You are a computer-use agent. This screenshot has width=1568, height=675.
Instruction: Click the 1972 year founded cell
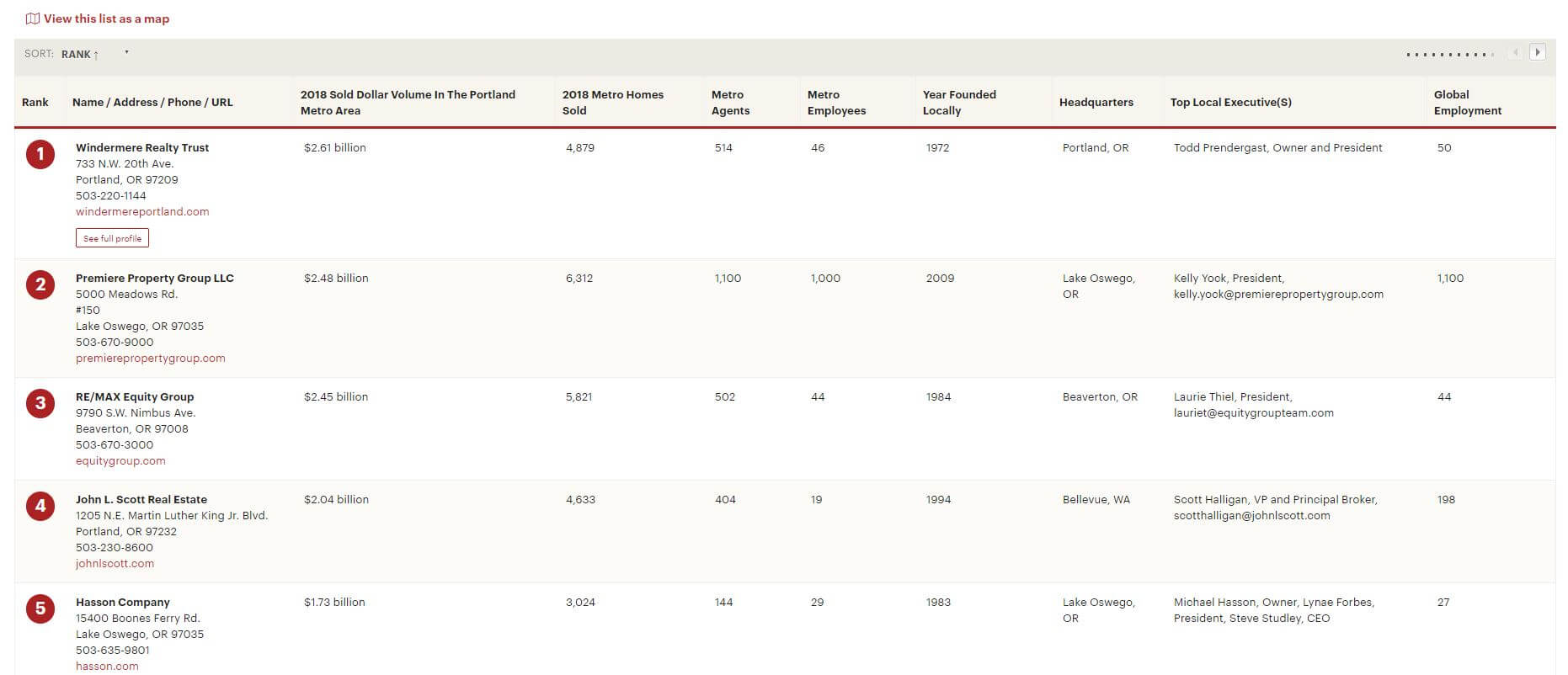coord(937,147)
